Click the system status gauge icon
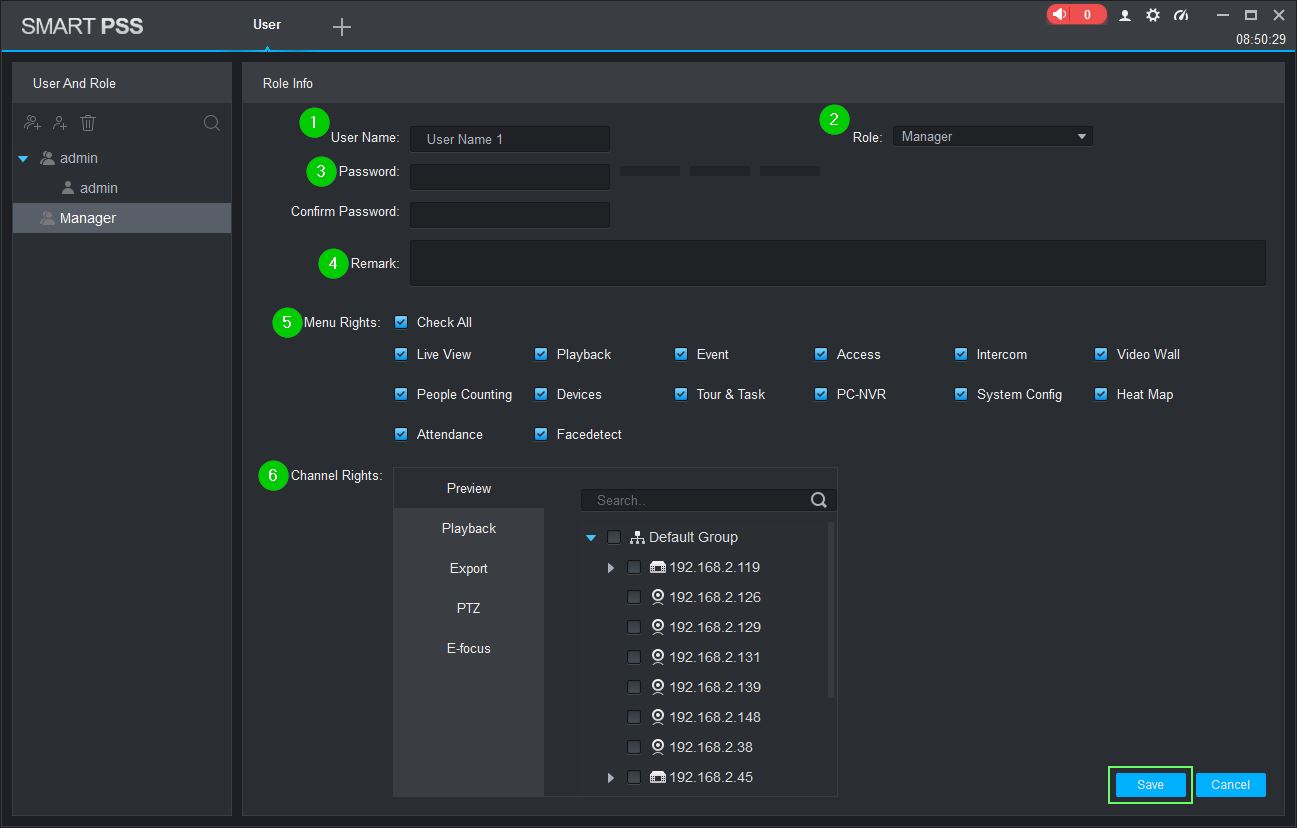Screen dimensions: 1297x828 (1181, 15)
